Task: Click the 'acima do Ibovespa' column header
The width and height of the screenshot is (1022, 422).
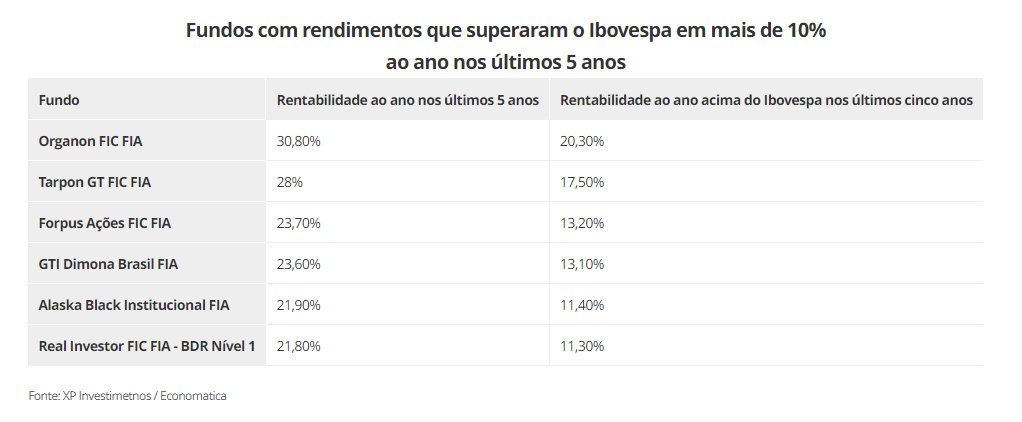Action: pyautogui.click(x=766, y=100)
